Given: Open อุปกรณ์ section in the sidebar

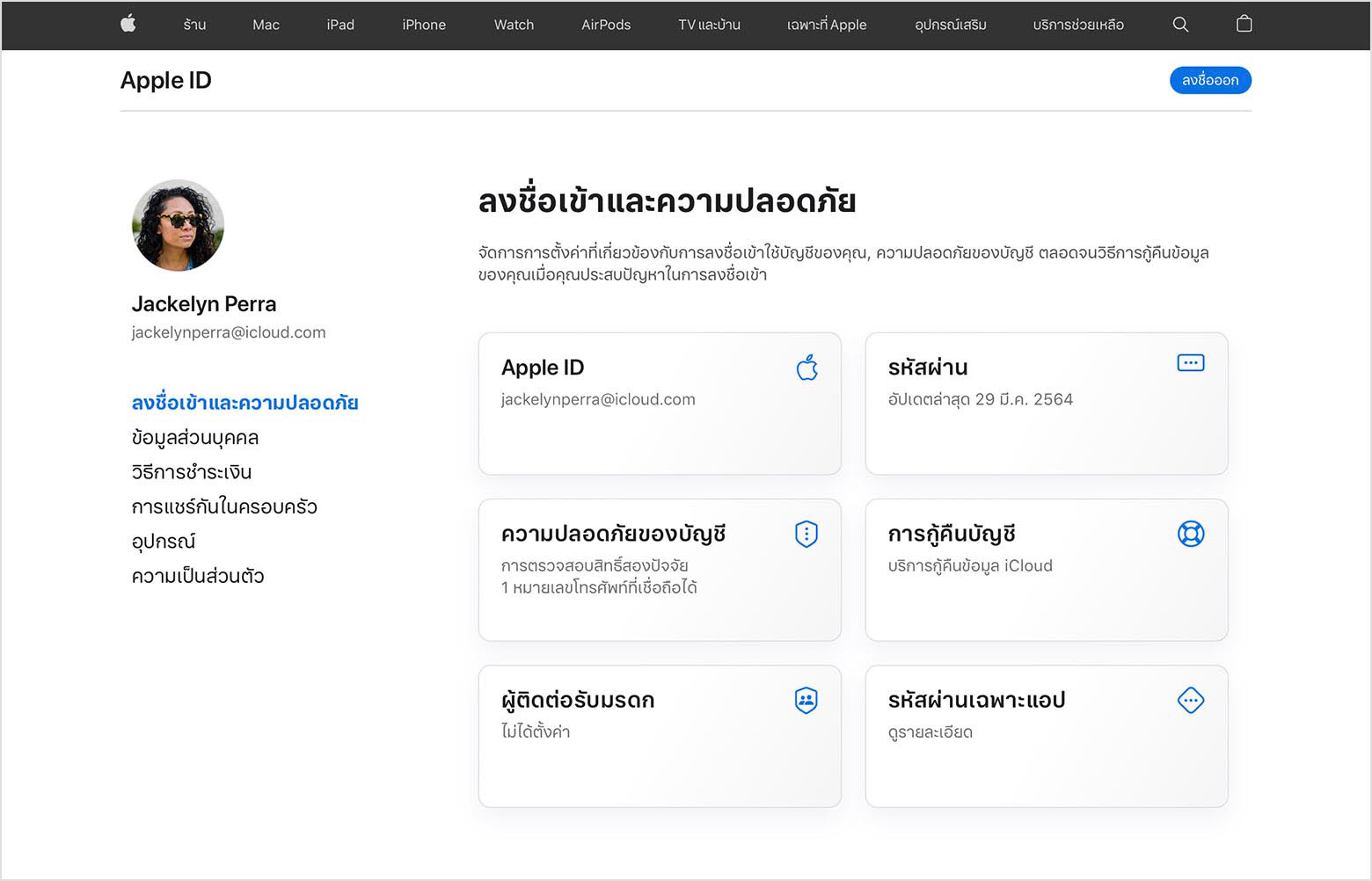Looking at the screenshot, I should coord(164,542).
